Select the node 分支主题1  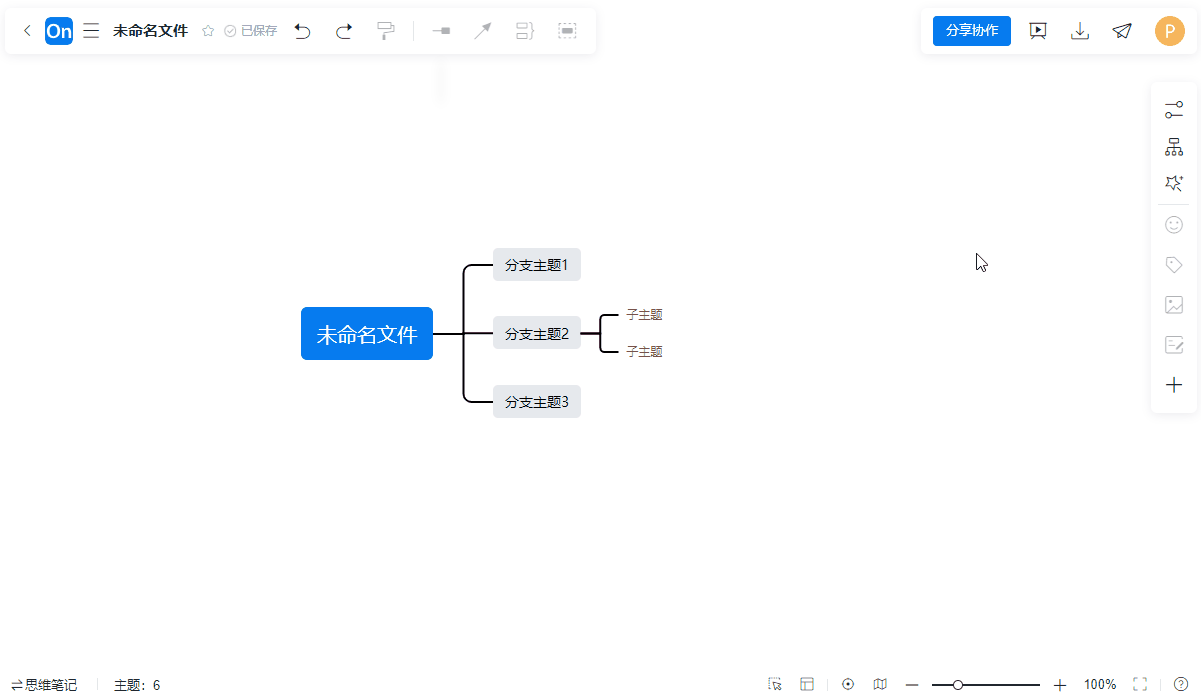537,265
